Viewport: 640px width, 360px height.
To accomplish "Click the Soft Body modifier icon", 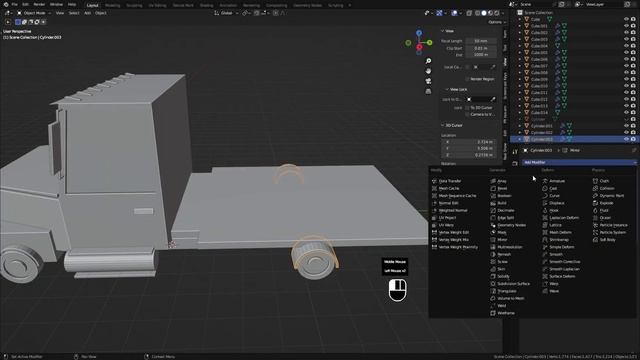I will (x=595, y=240).
